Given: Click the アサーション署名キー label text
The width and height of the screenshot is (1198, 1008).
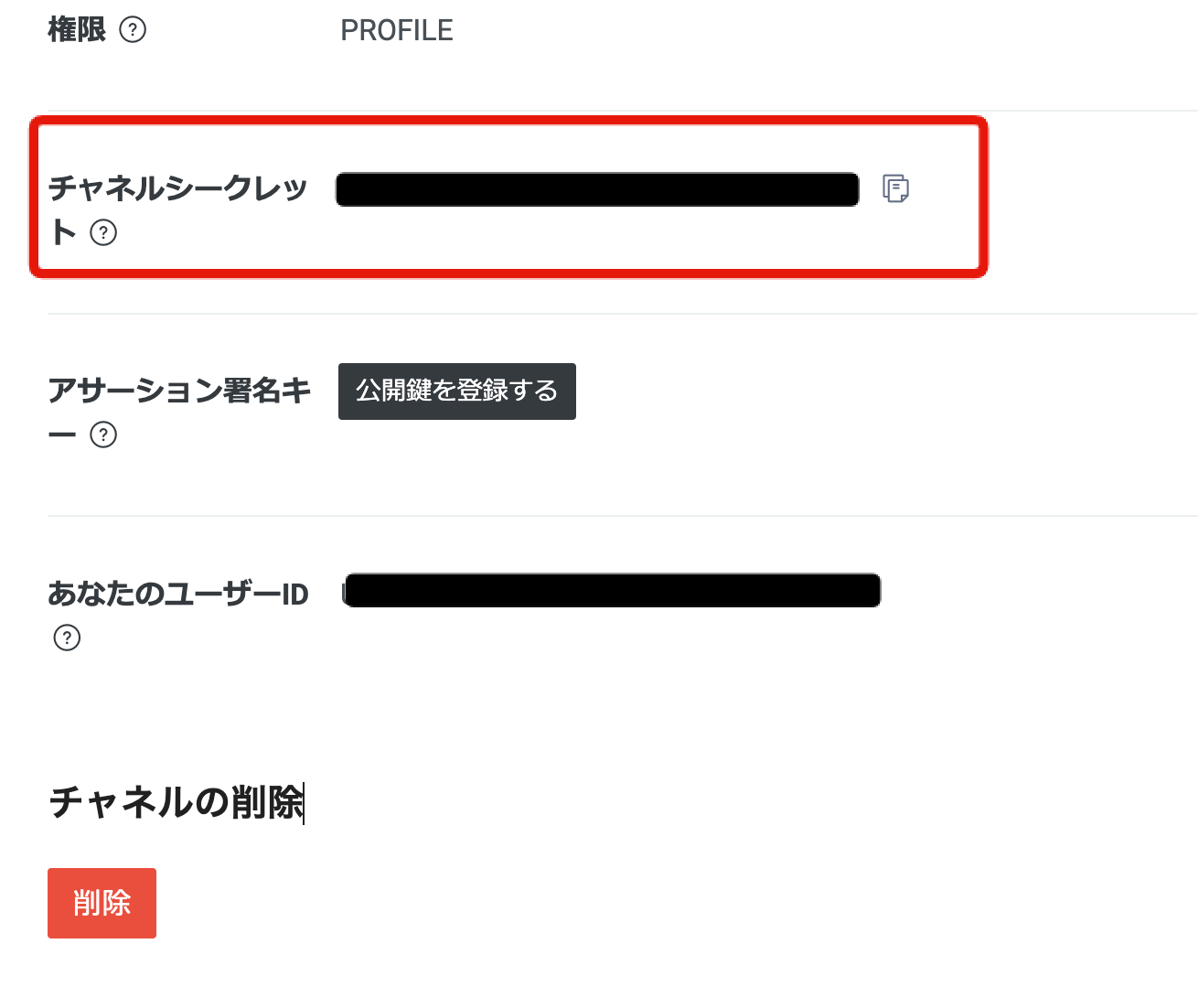Looking at the screenshot, I should [179, 411].
